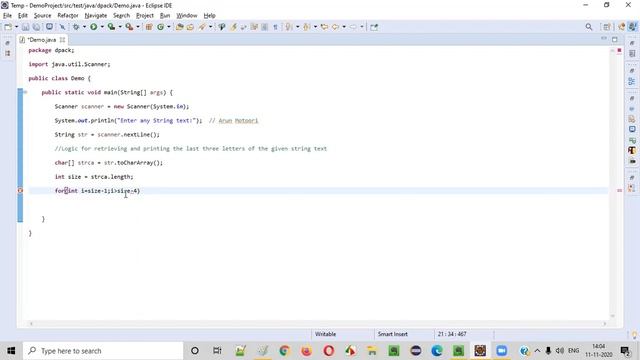Close the Demo.java editor tab
This screenshot has height=360, width=640.
click(x=62, y=40)
